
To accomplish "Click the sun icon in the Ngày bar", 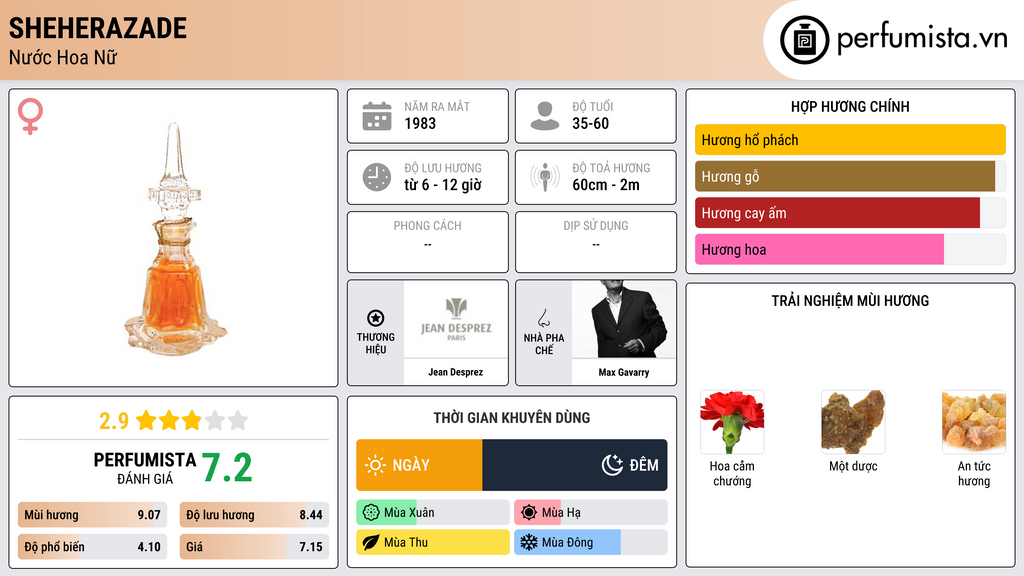I will tap(375, 465).
